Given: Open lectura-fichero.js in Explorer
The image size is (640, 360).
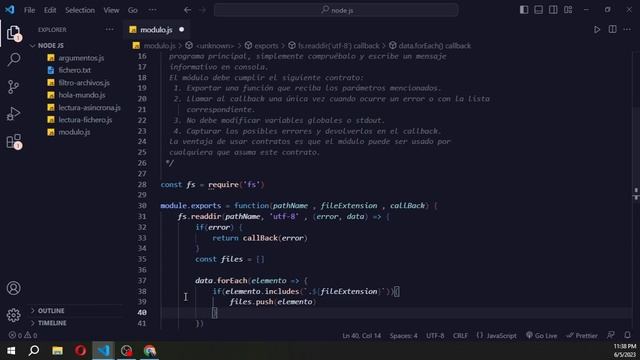Looking at the screenshot, I should coord(85,120).
